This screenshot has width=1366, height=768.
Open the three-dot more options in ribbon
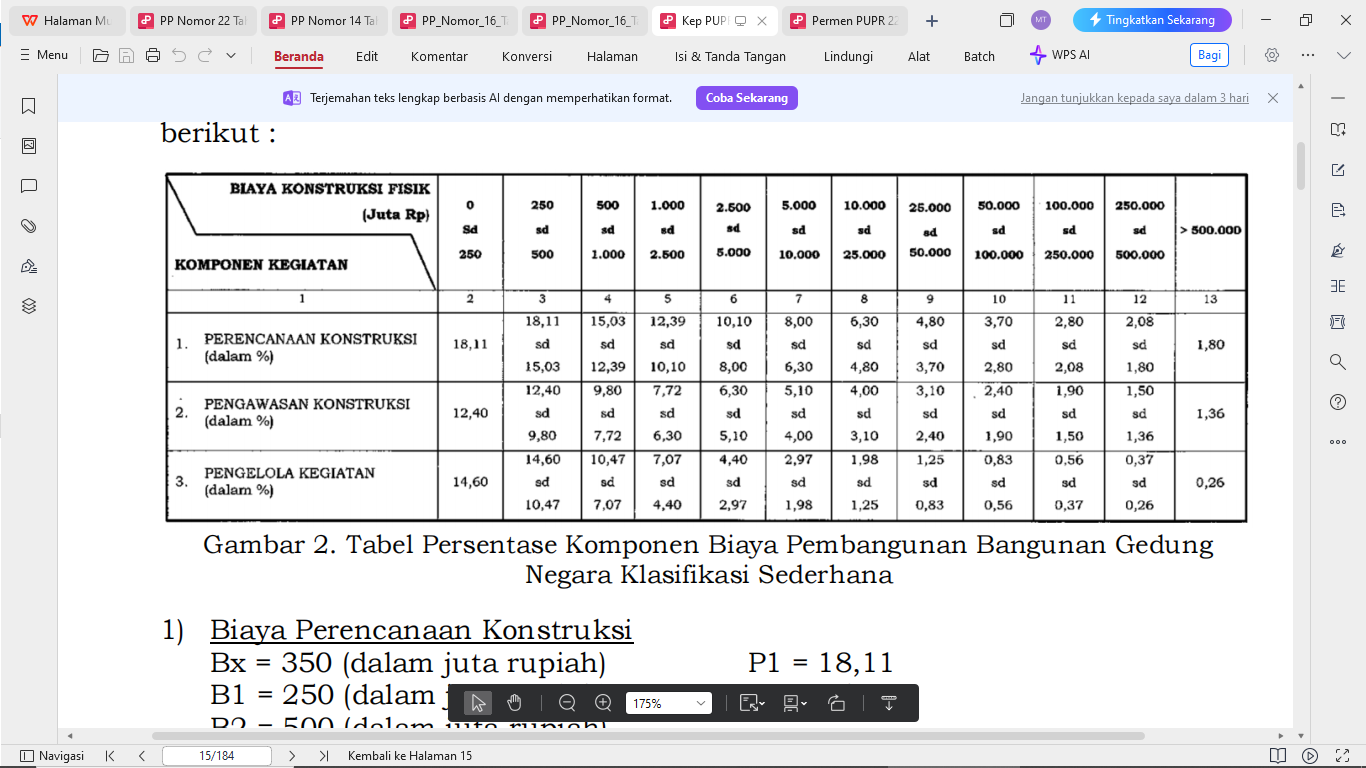(1308, 56)
